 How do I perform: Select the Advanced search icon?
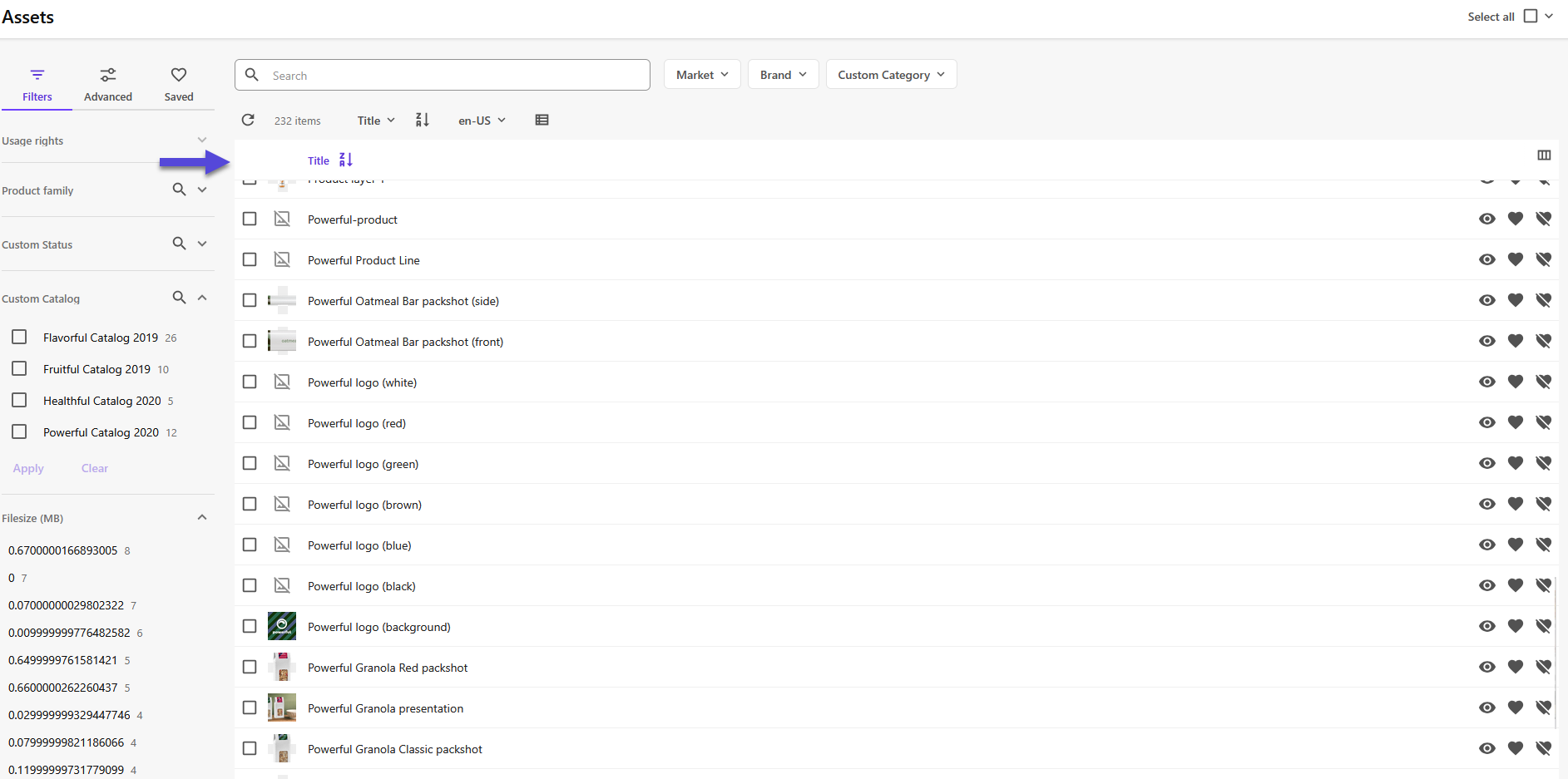coord(107,74)
